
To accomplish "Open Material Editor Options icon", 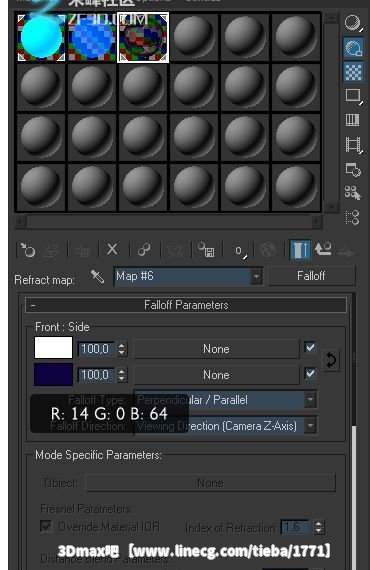I will pyautogui.click(x=353, y=169).
